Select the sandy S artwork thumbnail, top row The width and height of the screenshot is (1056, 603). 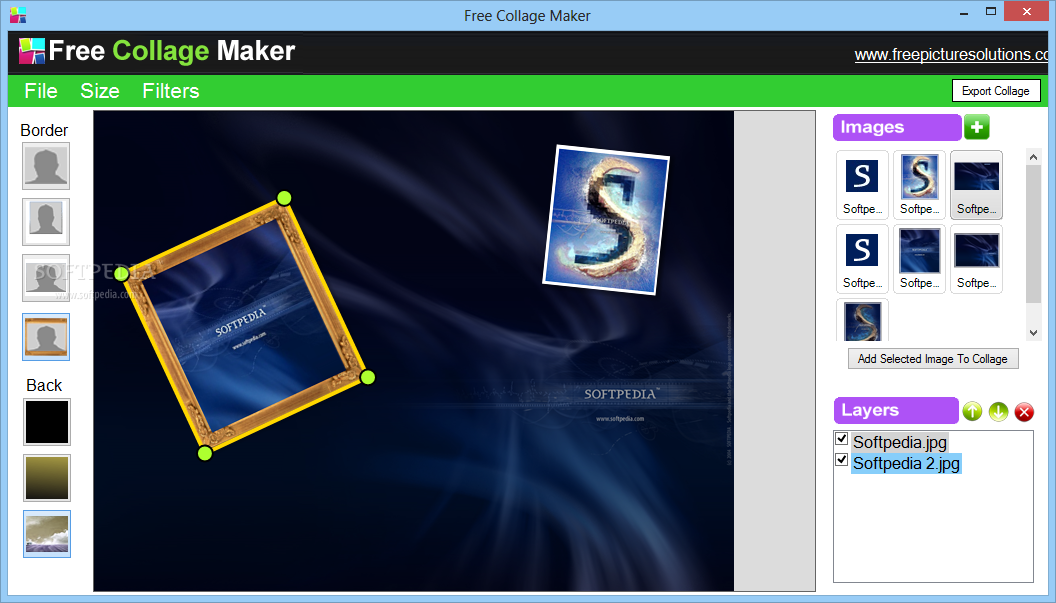(919, 185)
